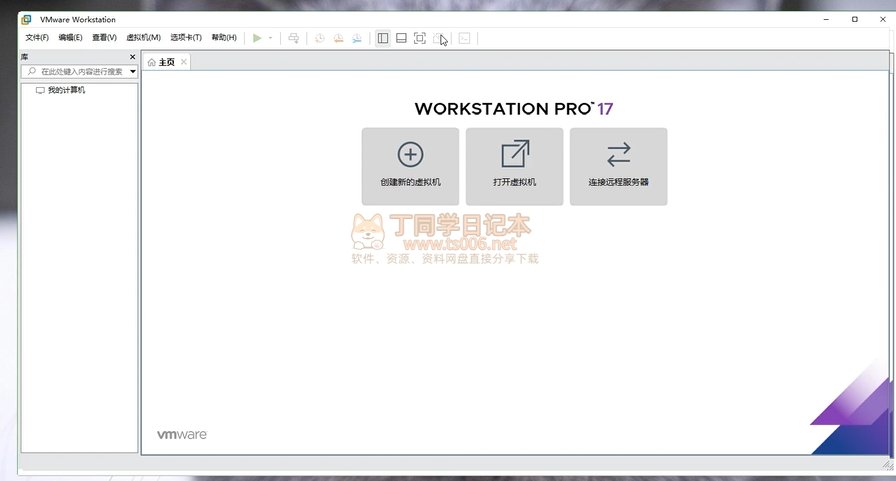
Task: Click 打开虚拟机 tile
Action: (x=514, y=166)
